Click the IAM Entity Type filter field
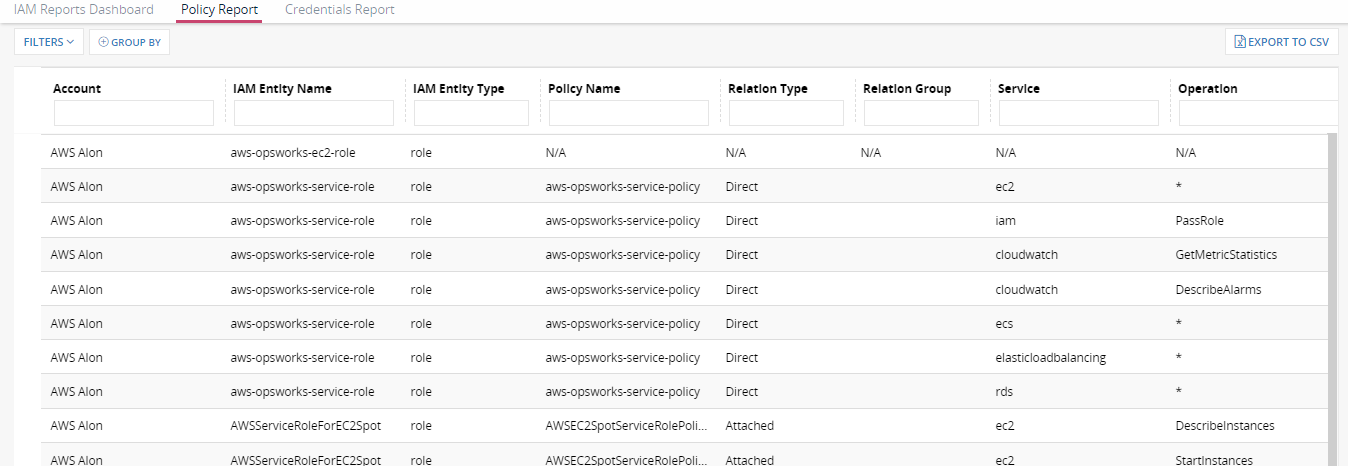Viewport: 1348px width, 466px height. pyautogui.click(x=471, y=113)
